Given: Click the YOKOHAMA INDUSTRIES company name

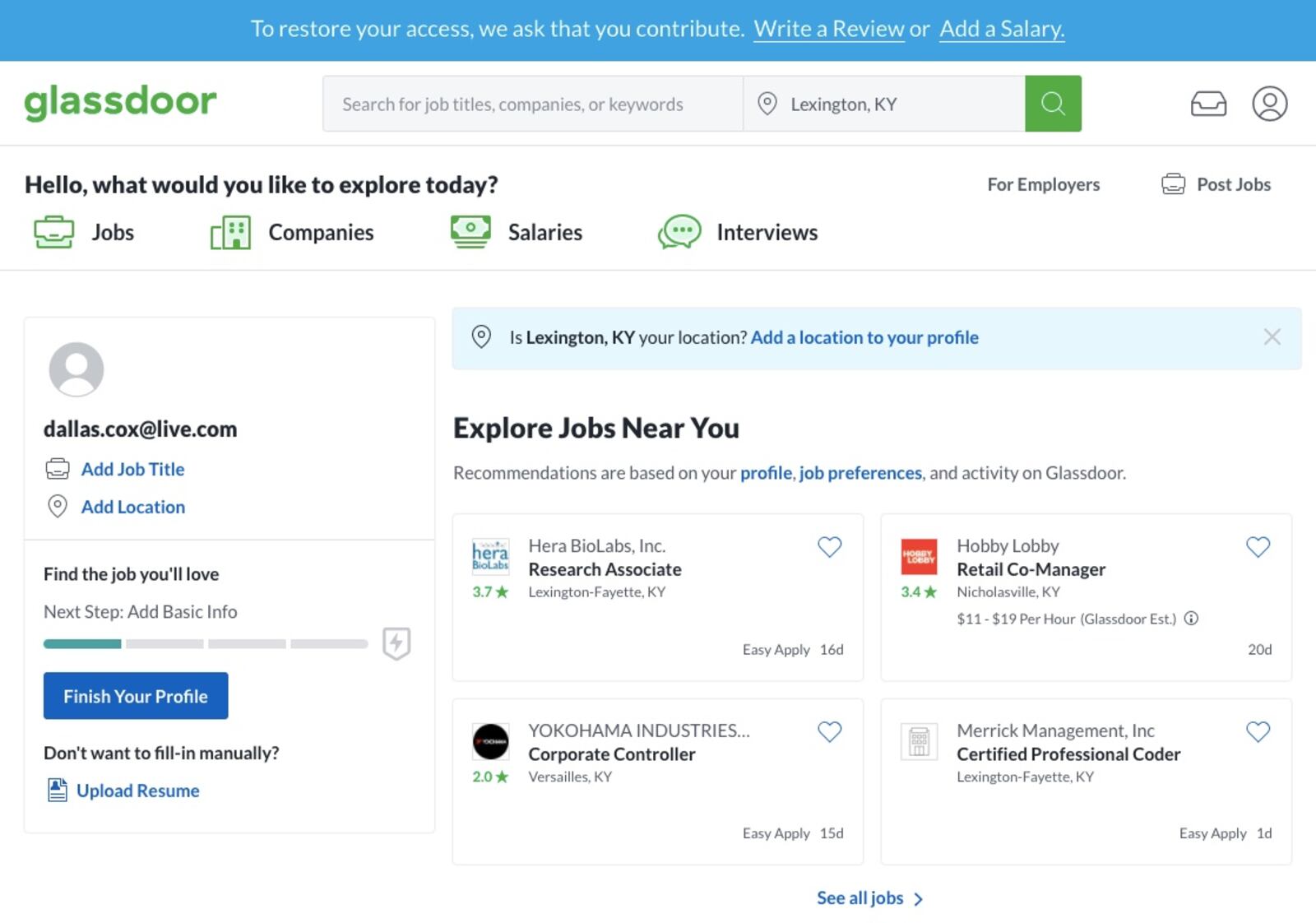Looking at the screenshot, I should point(638,731).
